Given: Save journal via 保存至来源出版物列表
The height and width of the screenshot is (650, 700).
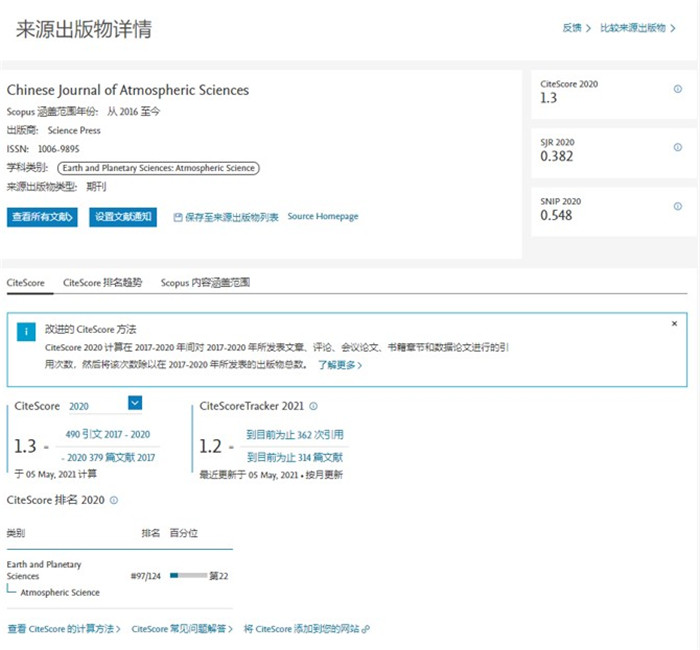Looking at the screenshot, I should 226,217.
